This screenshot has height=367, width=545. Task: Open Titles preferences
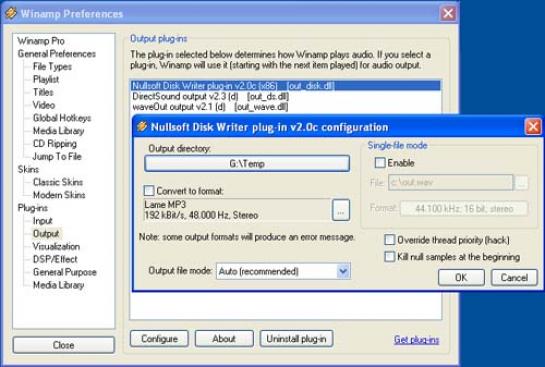43,92
